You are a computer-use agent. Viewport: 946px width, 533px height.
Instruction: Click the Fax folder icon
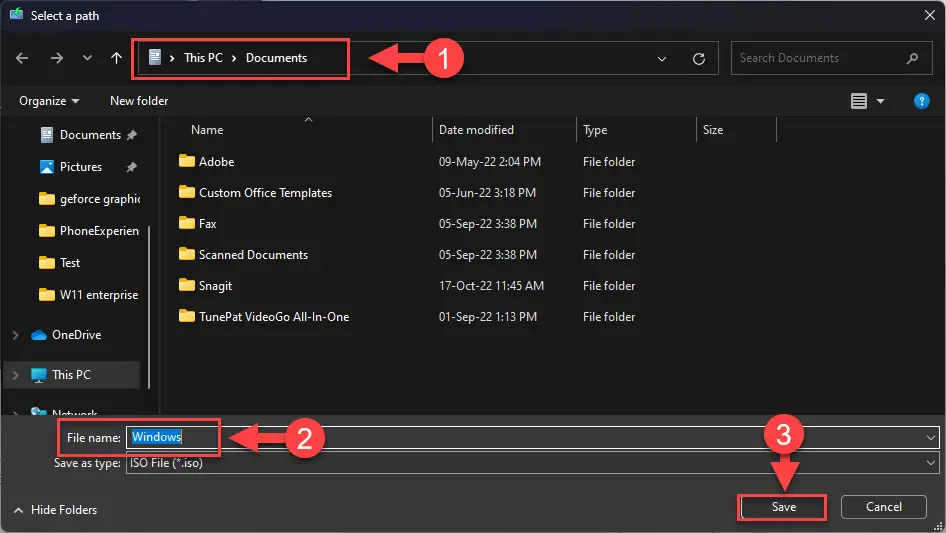[187, 223]
